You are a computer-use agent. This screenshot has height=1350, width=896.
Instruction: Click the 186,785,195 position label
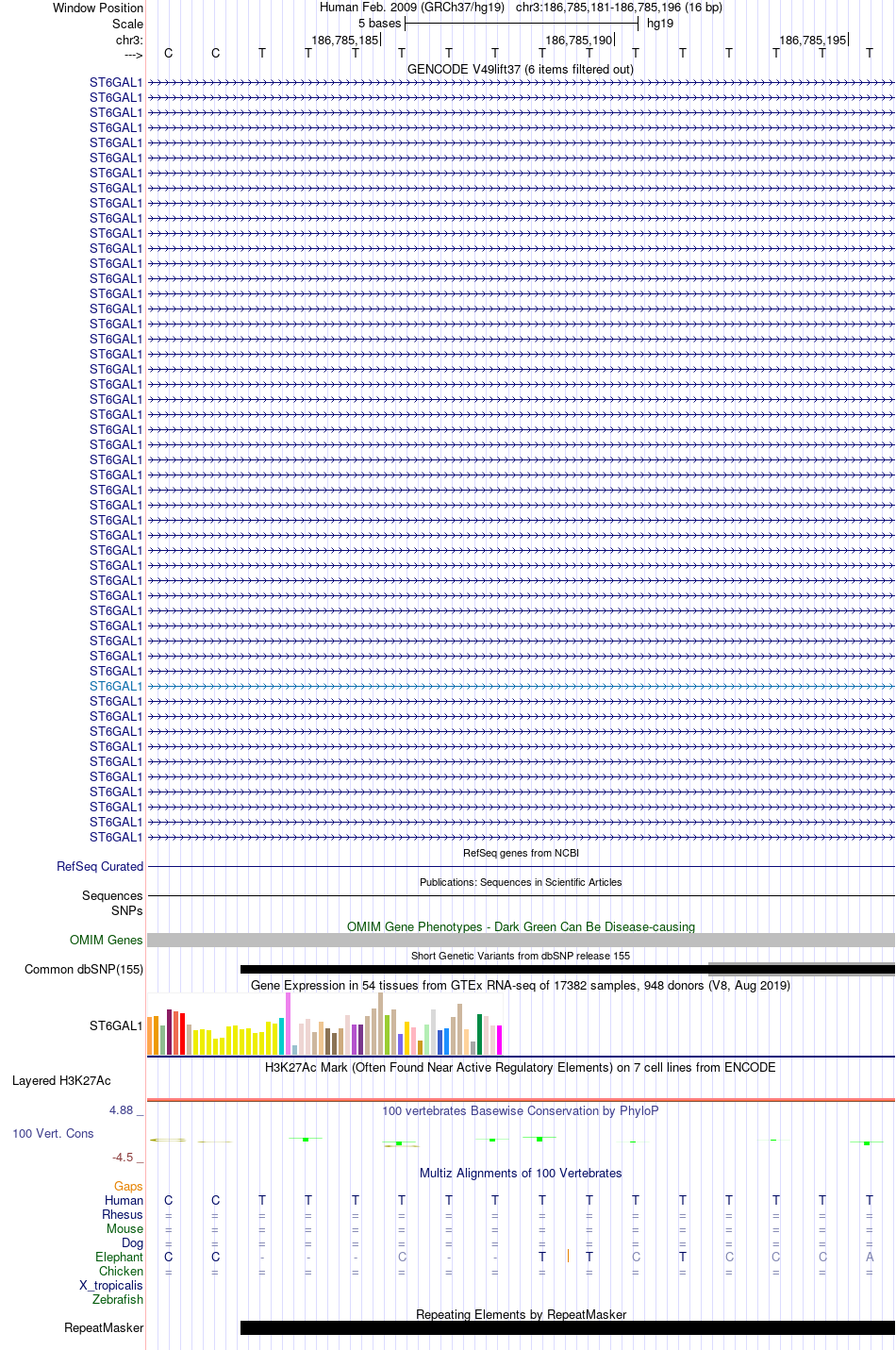click(813, 40)
